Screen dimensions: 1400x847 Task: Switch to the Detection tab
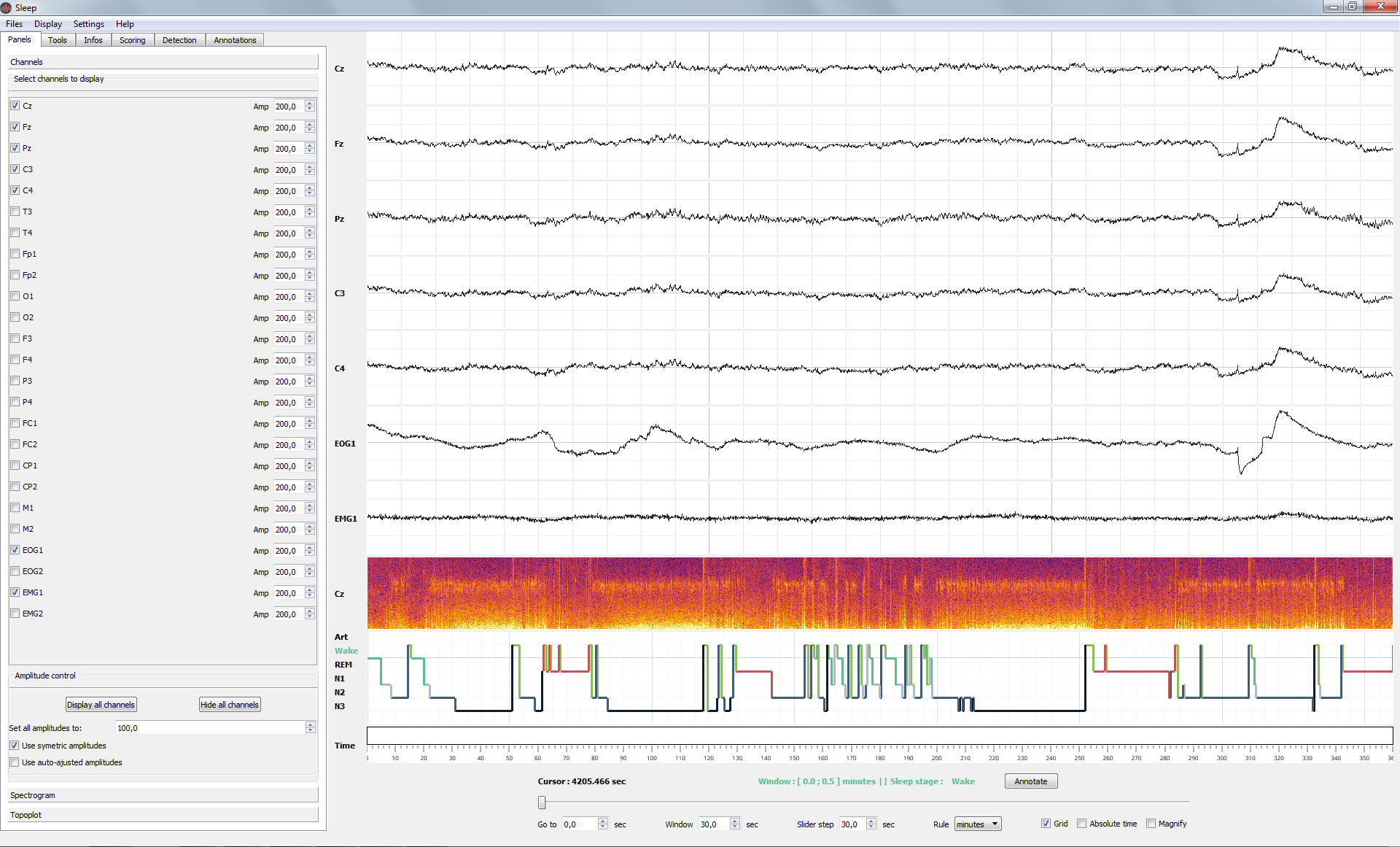(x=179, y=40)
